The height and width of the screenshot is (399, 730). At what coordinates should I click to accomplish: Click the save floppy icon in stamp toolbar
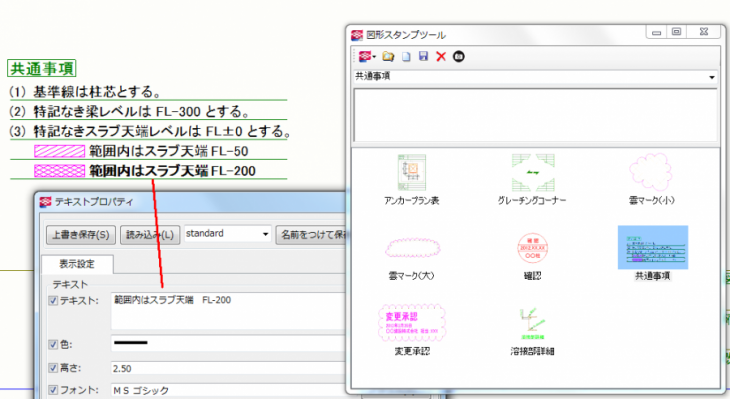(423, 56)
